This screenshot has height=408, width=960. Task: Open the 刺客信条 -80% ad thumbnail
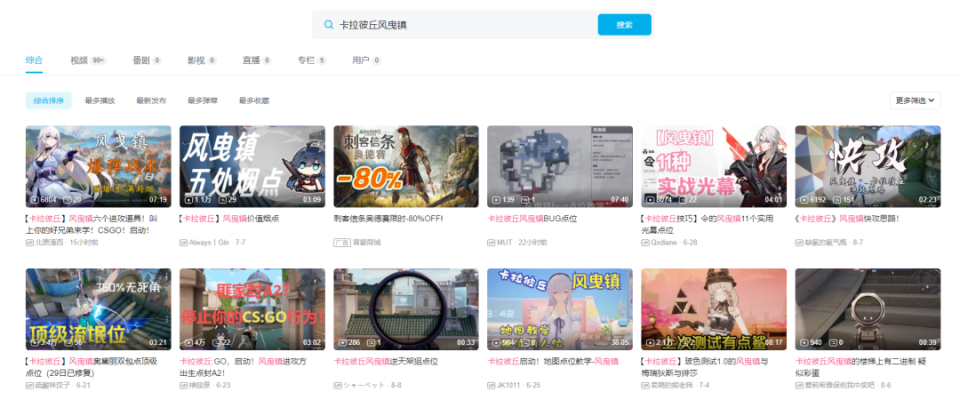[x=406, y=167]
